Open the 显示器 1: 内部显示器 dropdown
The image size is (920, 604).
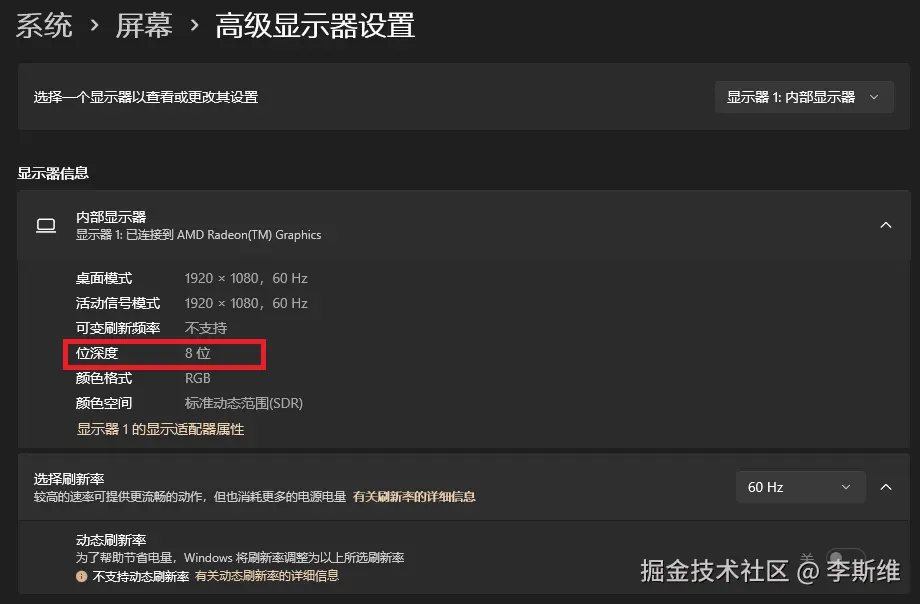click(803, 96)
